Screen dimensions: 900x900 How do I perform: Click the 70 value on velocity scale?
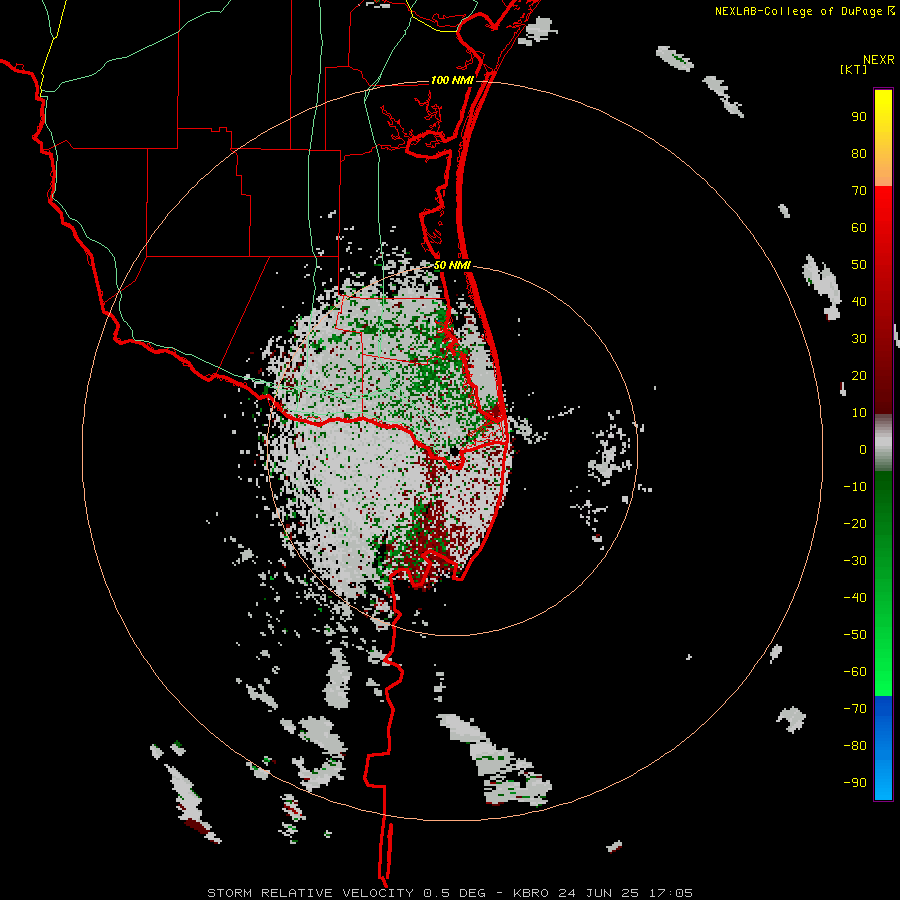point(859,191)
